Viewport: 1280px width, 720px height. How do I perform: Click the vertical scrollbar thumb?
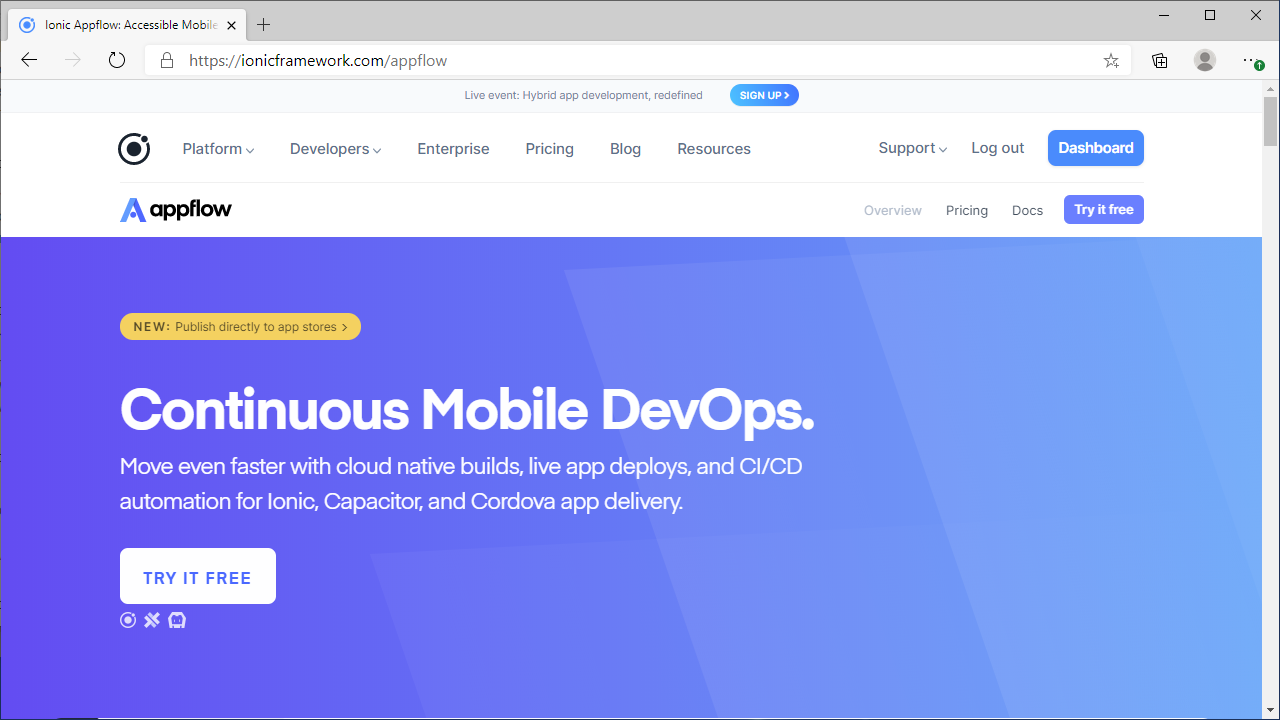[x=1270, y=121]
